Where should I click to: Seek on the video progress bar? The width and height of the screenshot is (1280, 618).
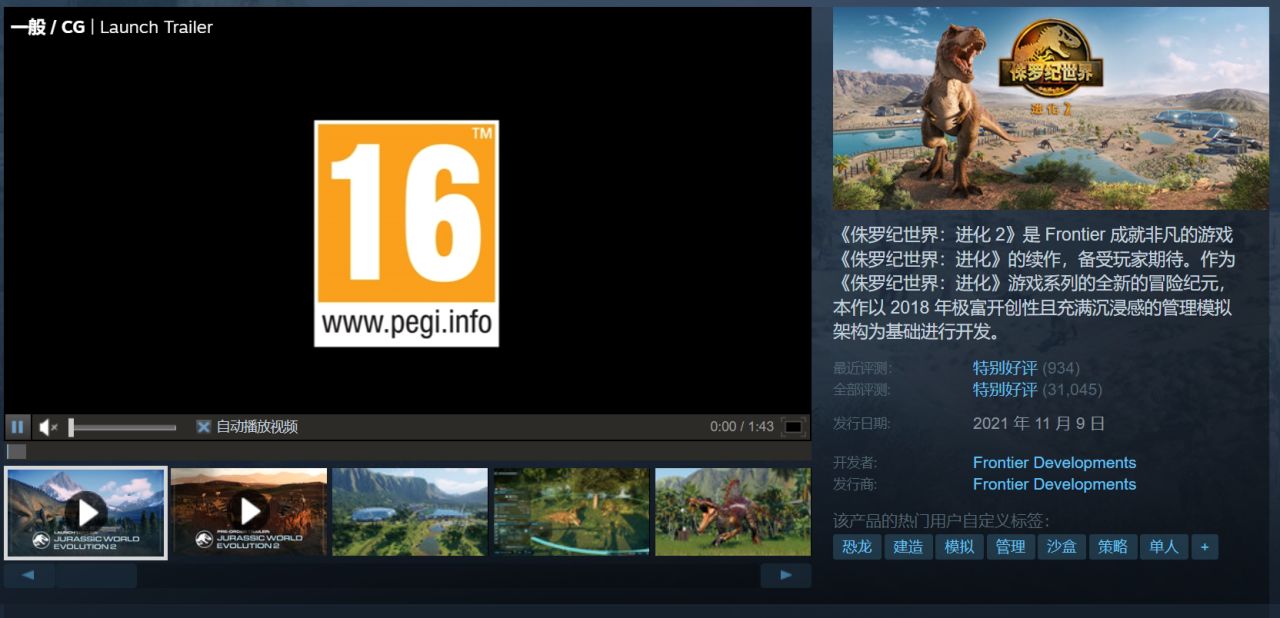pyautogui.click(x=407, y=451)
